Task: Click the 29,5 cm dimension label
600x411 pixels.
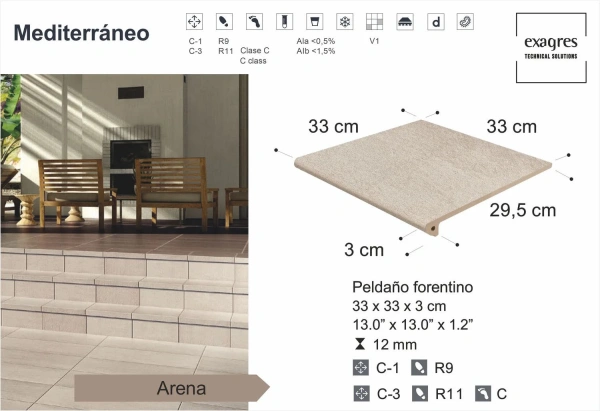Action: pyautogui.click(x=521, y=210)
